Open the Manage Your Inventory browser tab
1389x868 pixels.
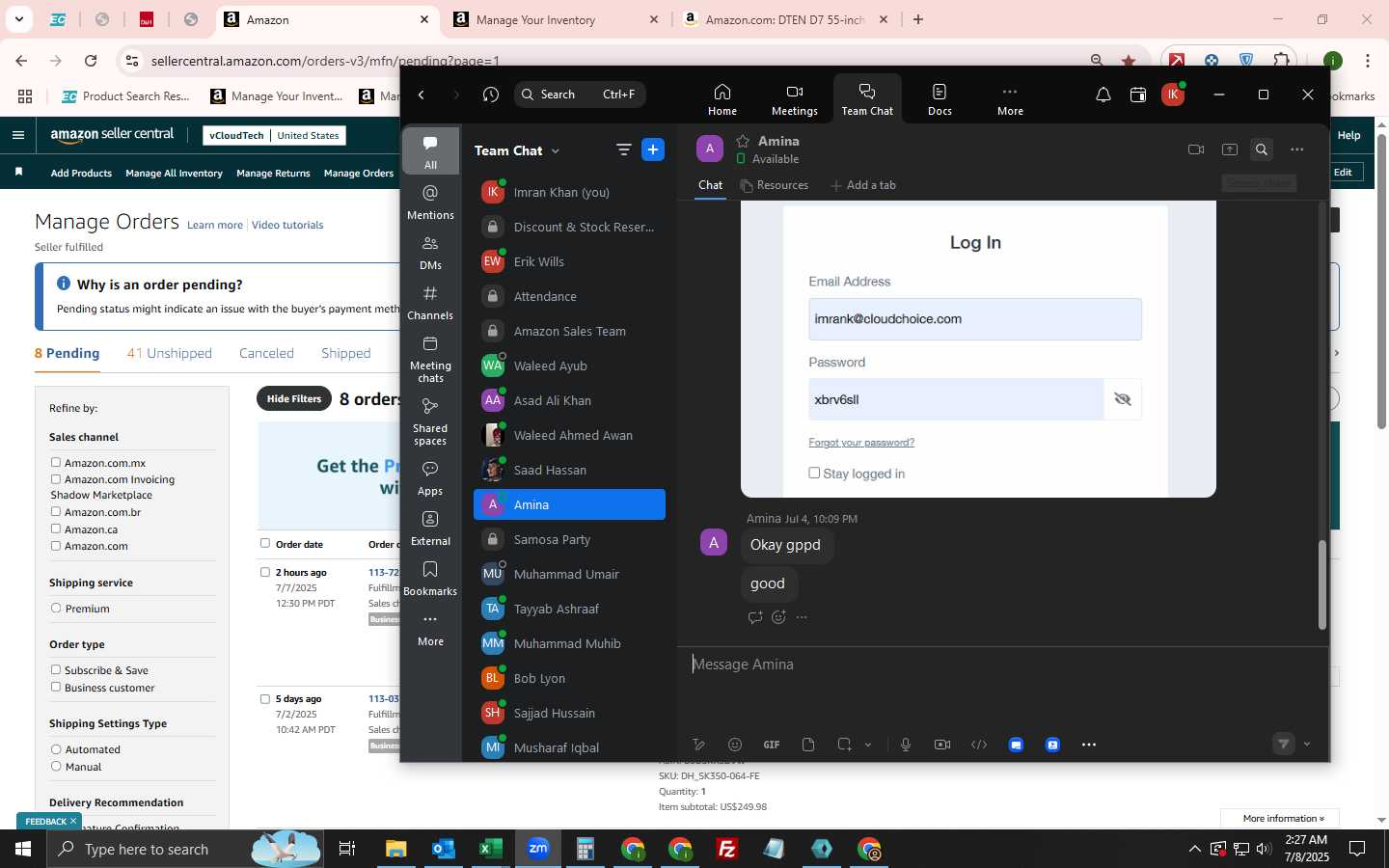(558, 19)
